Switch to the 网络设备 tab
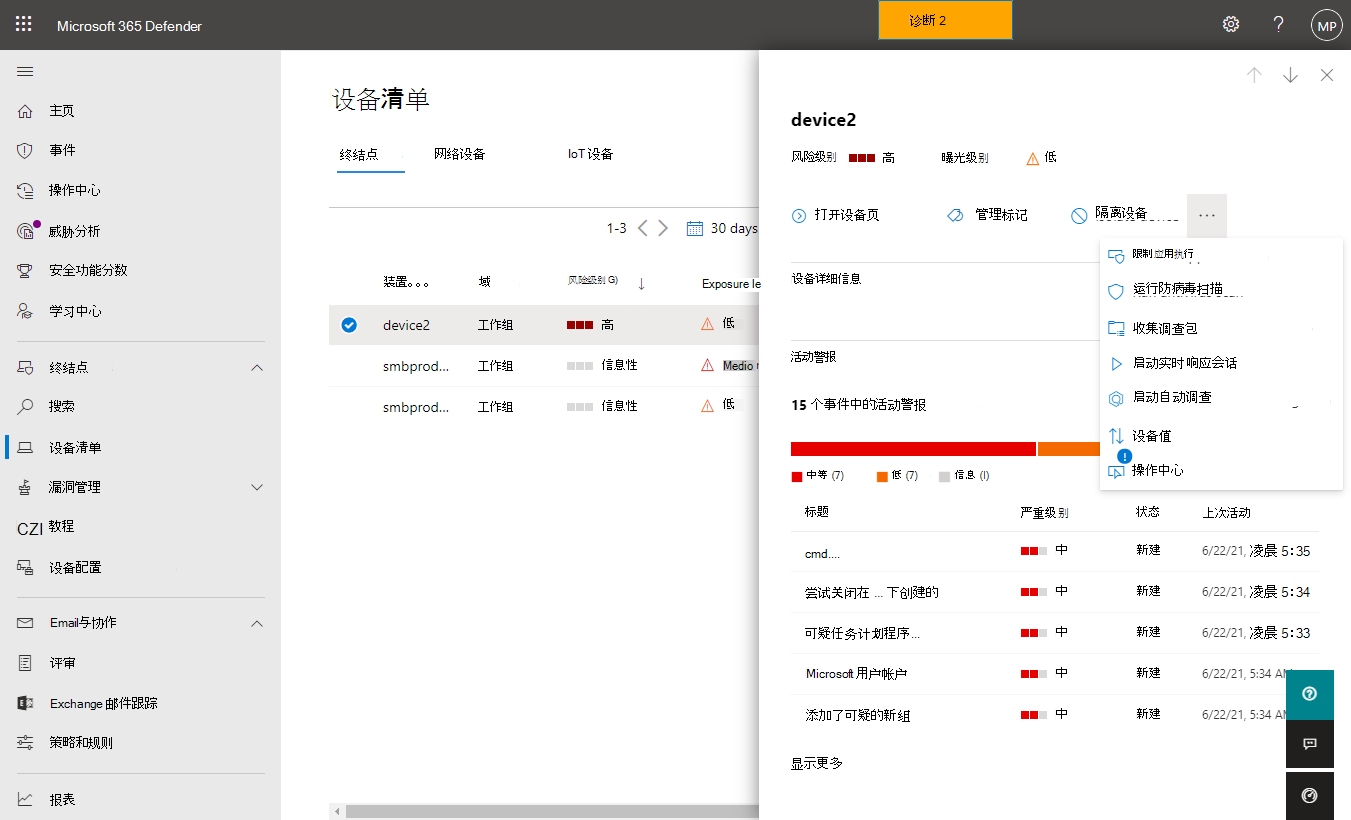 click(460, 154)
